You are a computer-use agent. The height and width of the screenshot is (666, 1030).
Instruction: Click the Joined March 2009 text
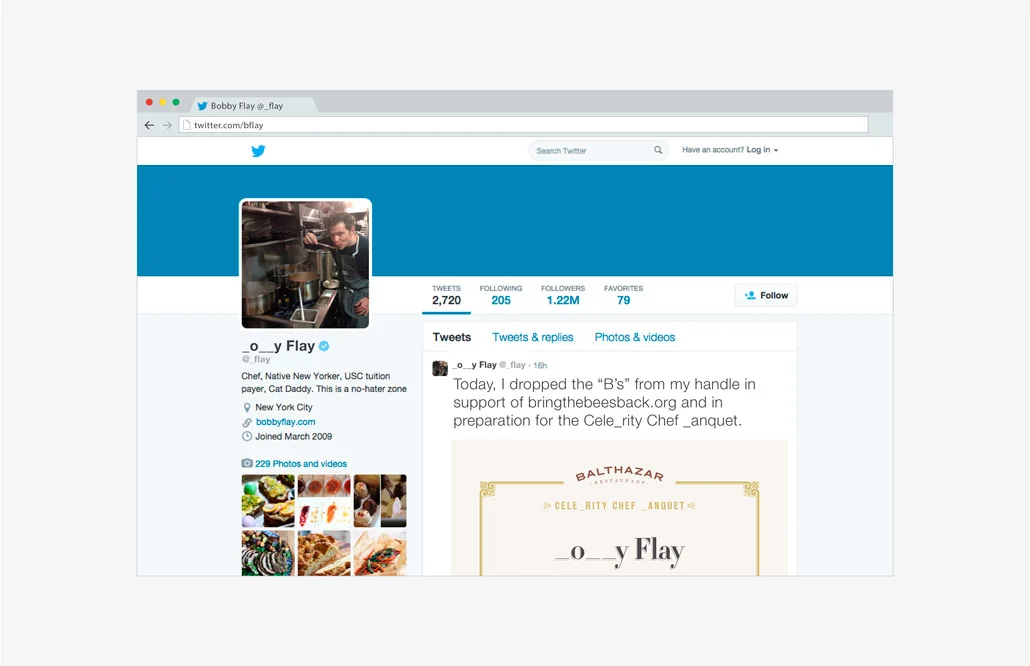click(x=294, y=436)
